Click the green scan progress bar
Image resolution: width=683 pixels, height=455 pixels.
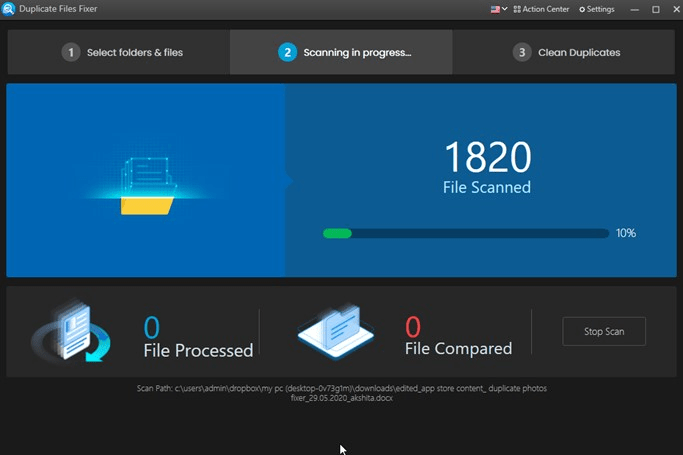[x=466, y=233]
